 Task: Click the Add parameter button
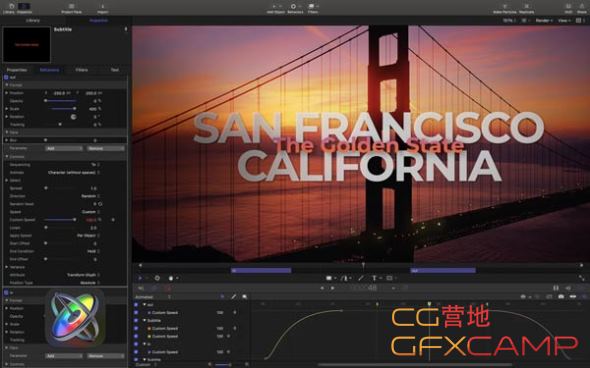point(64,148)
